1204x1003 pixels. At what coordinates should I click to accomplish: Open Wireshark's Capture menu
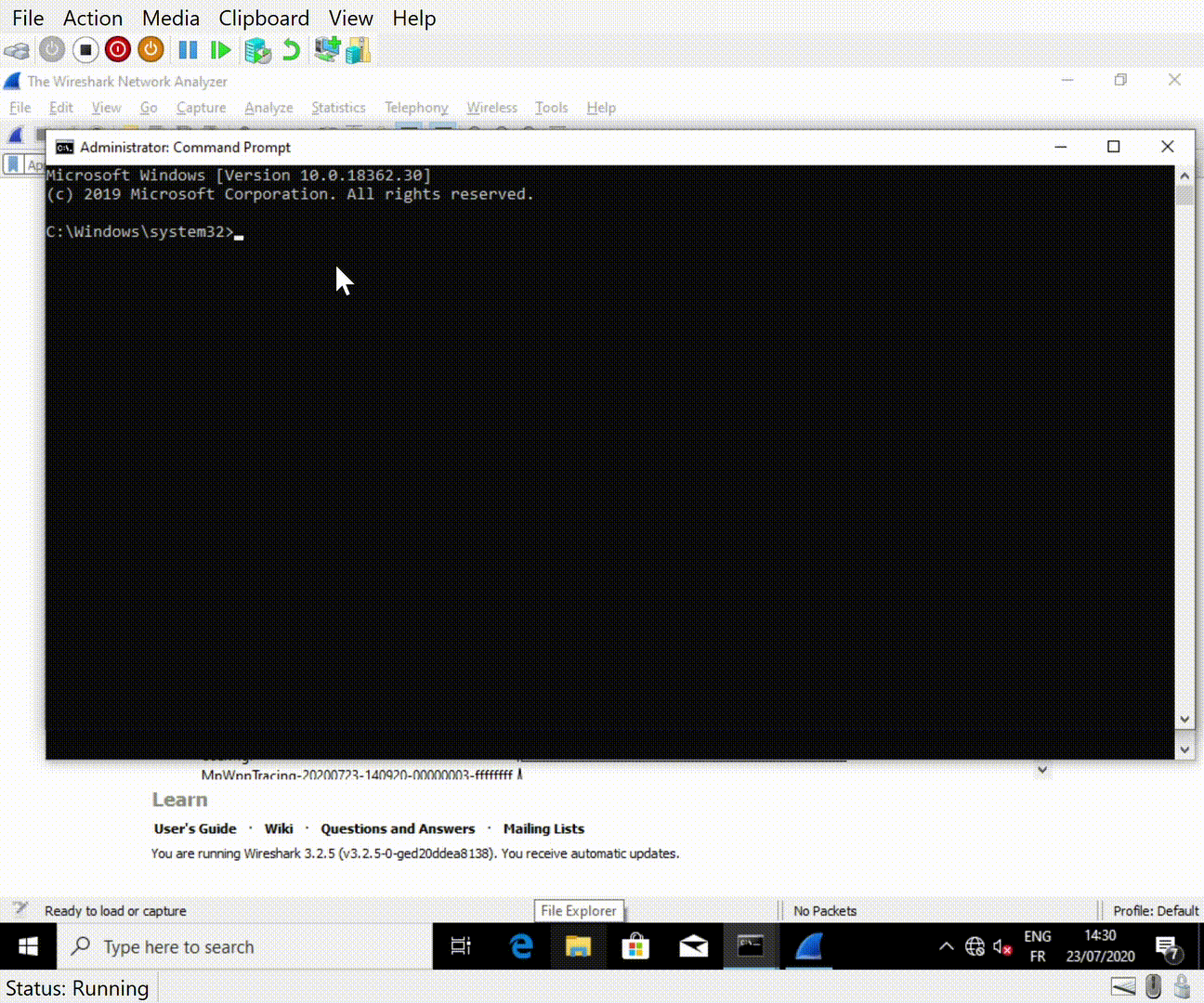(202, 108)
